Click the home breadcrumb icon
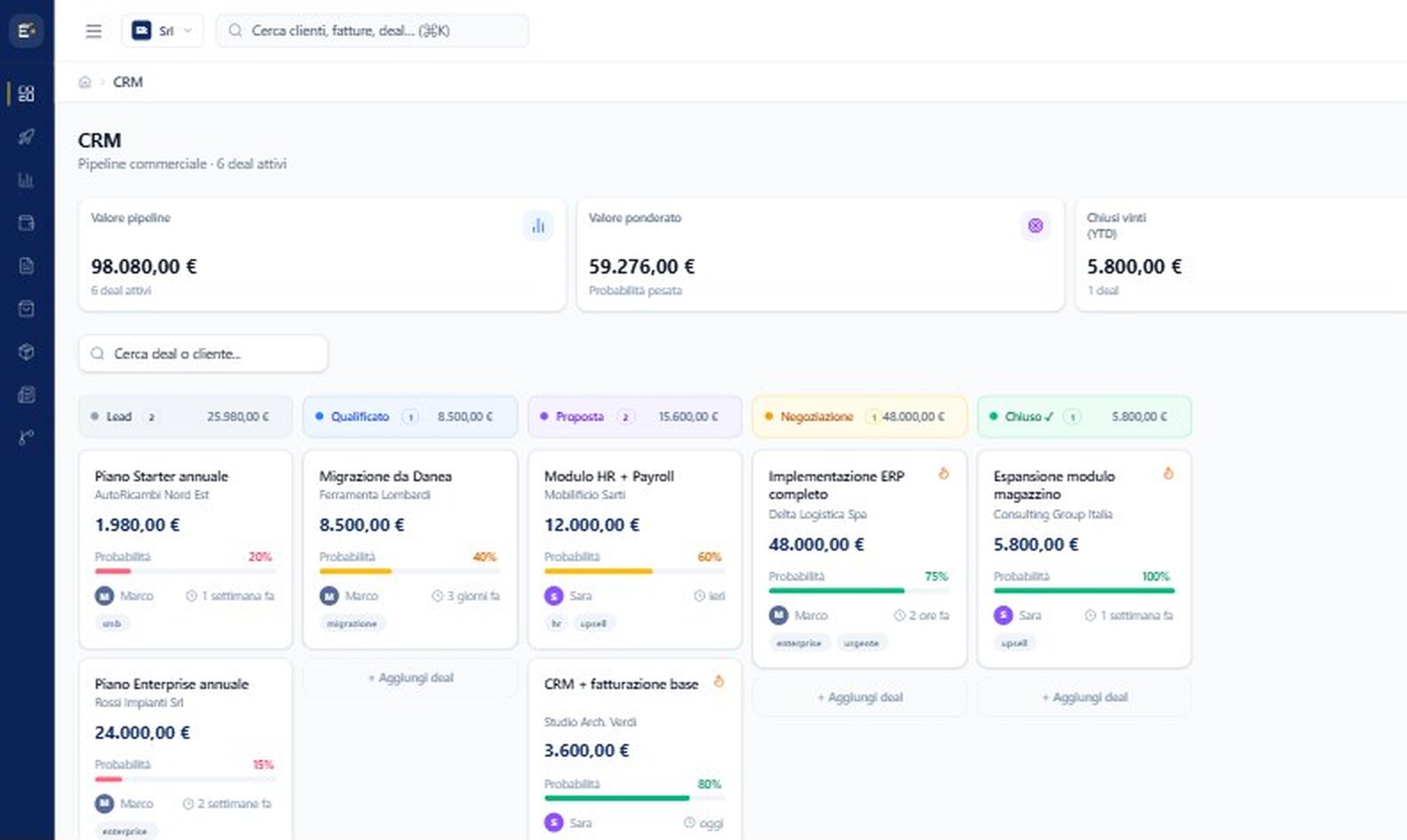 point(85,82)
